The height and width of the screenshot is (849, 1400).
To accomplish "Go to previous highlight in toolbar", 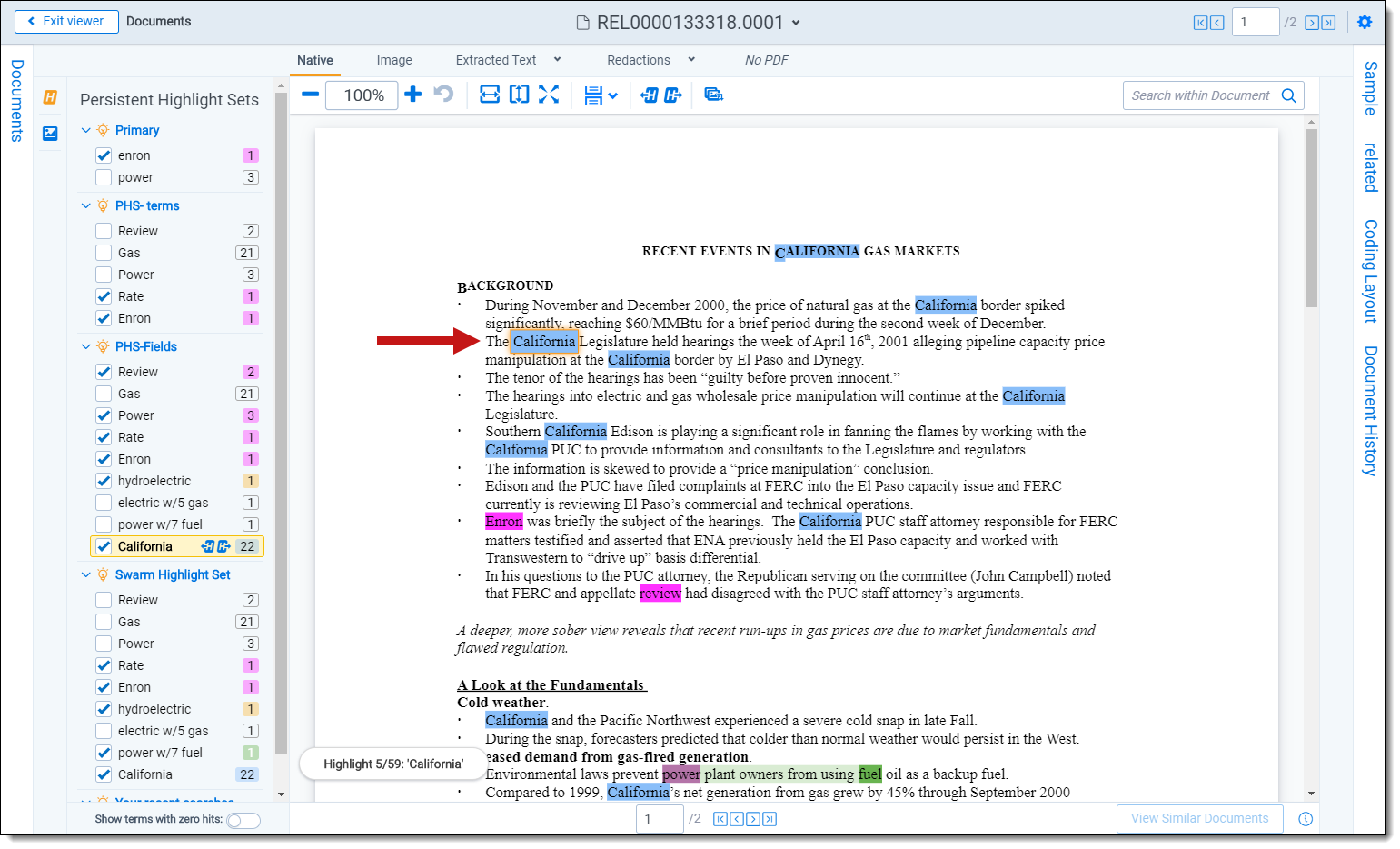I will tap(649, 95).
